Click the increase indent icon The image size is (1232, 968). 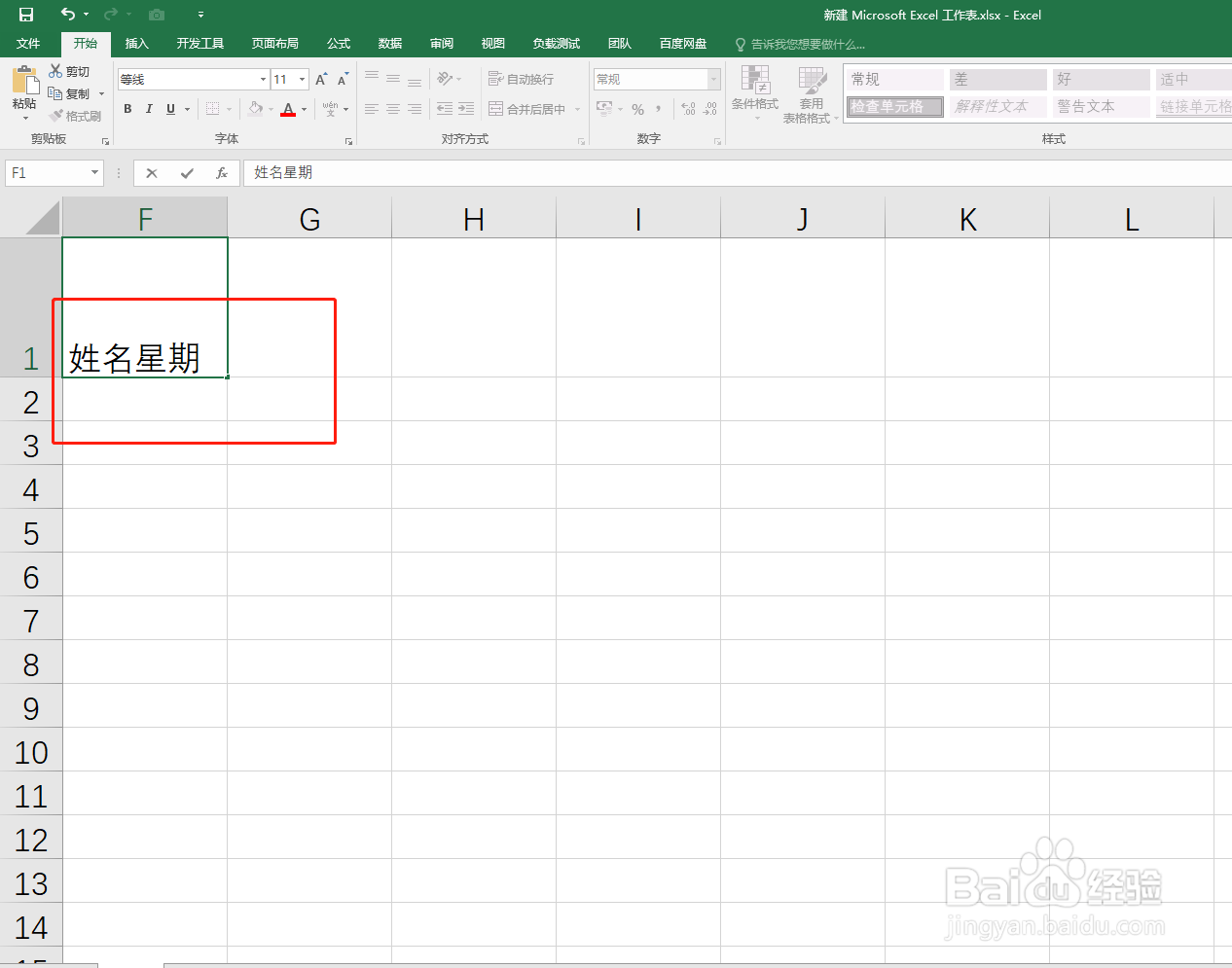466,109
